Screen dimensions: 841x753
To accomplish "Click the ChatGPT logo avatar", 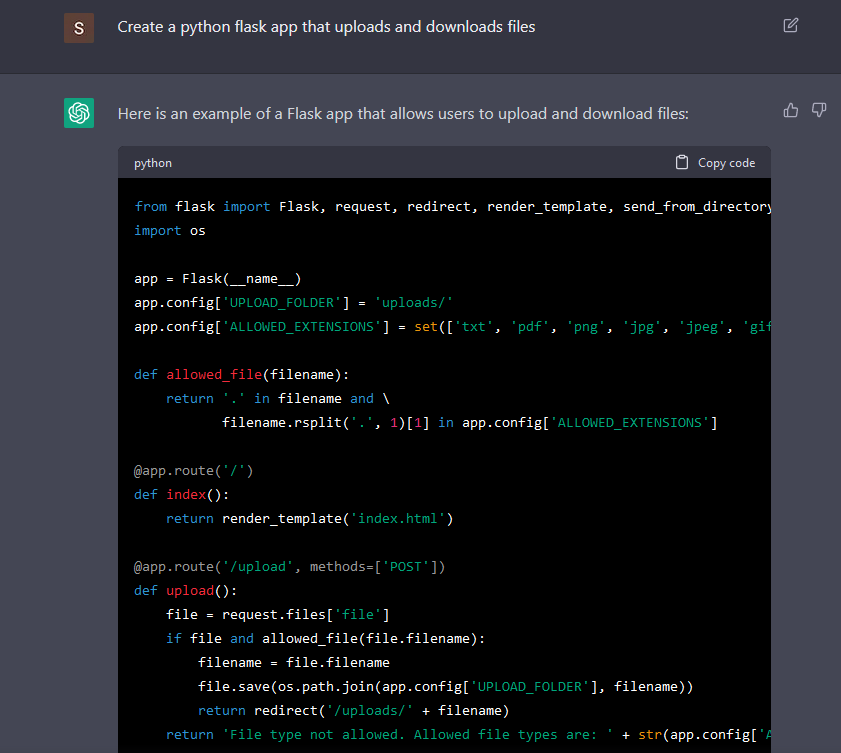I will (x=79, y=113).
